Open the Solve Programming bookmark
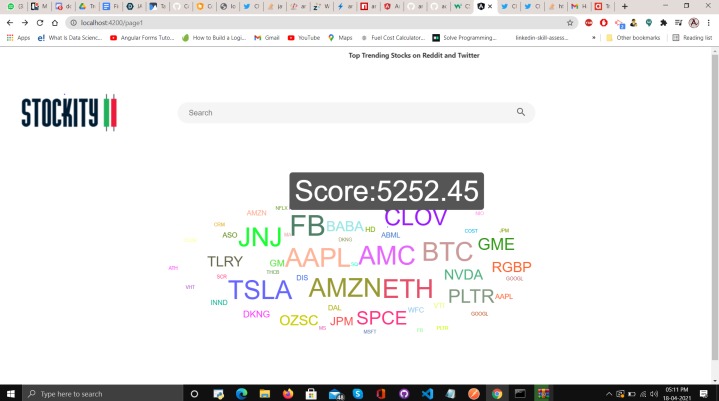Screen dimensions: 719x401 tap(465, 38)
